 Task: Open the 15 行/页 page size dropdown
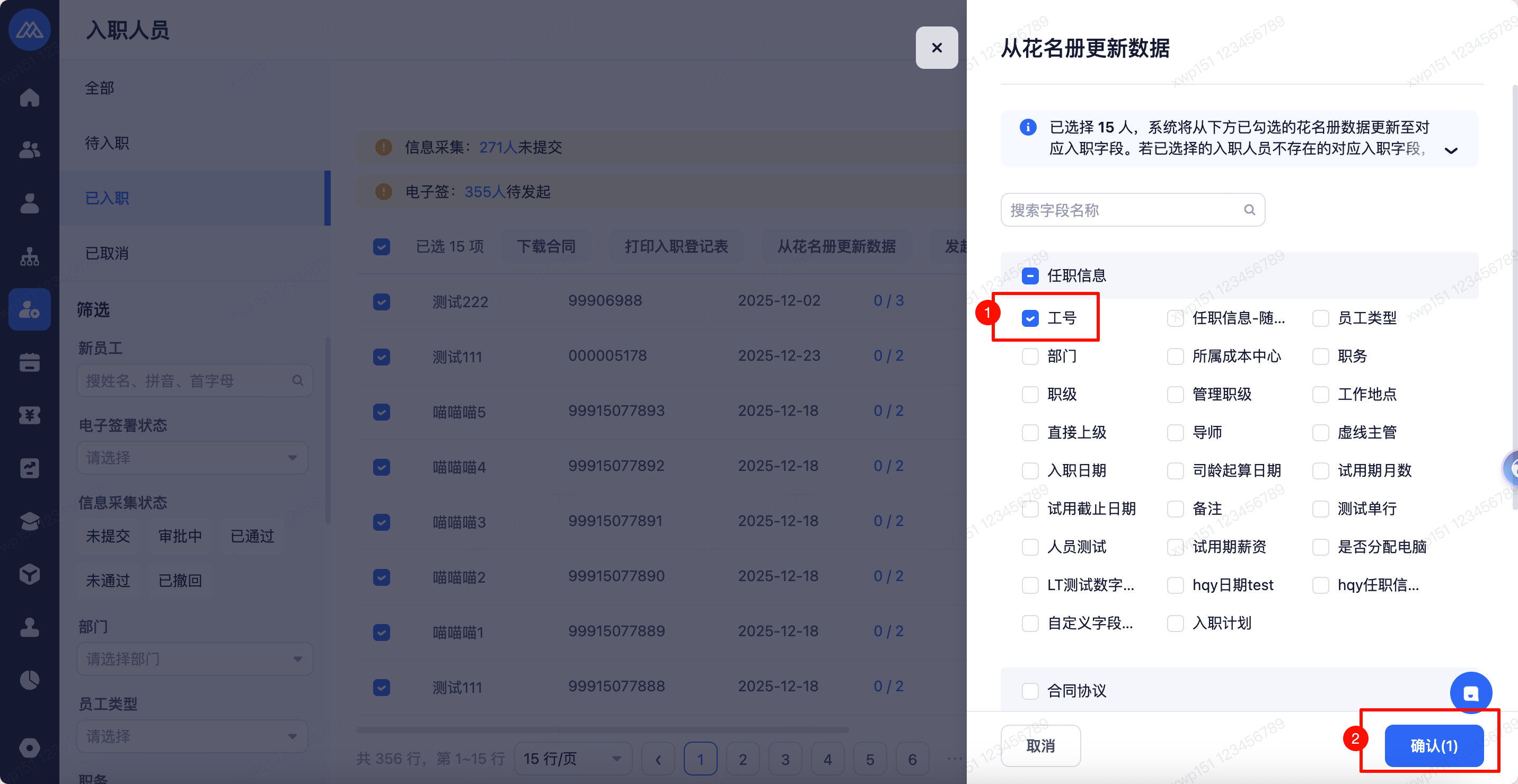(572, 759)
